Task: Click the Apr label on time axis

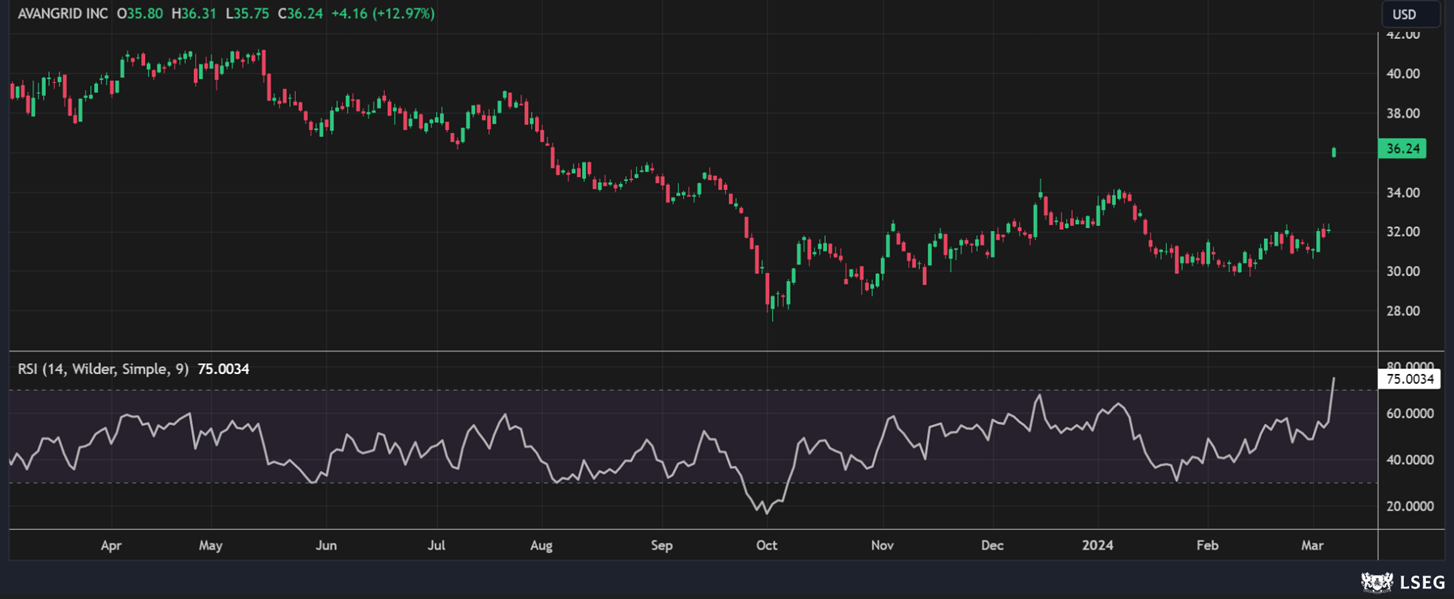Action: pos(111,546)
